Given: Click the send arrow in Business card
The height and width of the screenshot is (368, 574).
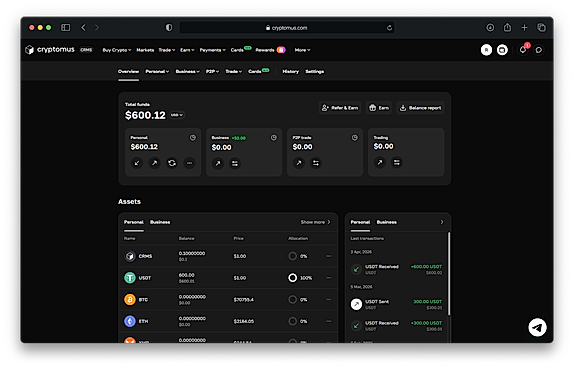Looking at the screenshot, I should pos(218,163).
